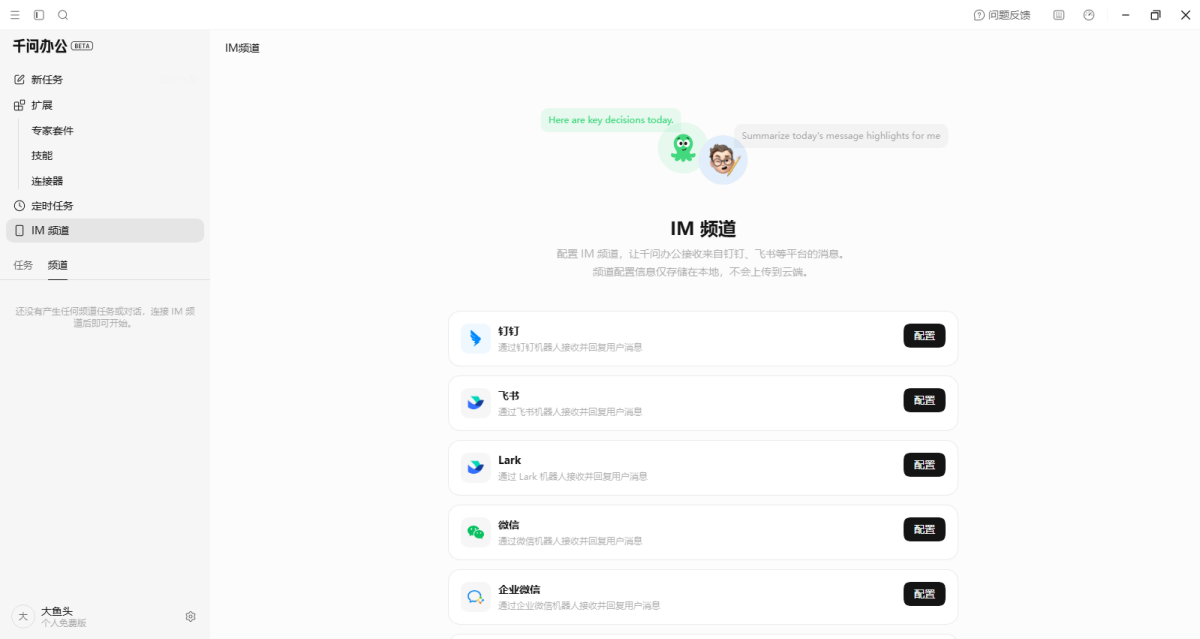Toggle the sidebar panel icon
The height and width of the screenshot is (639, 1200).
tap(39, 15)
